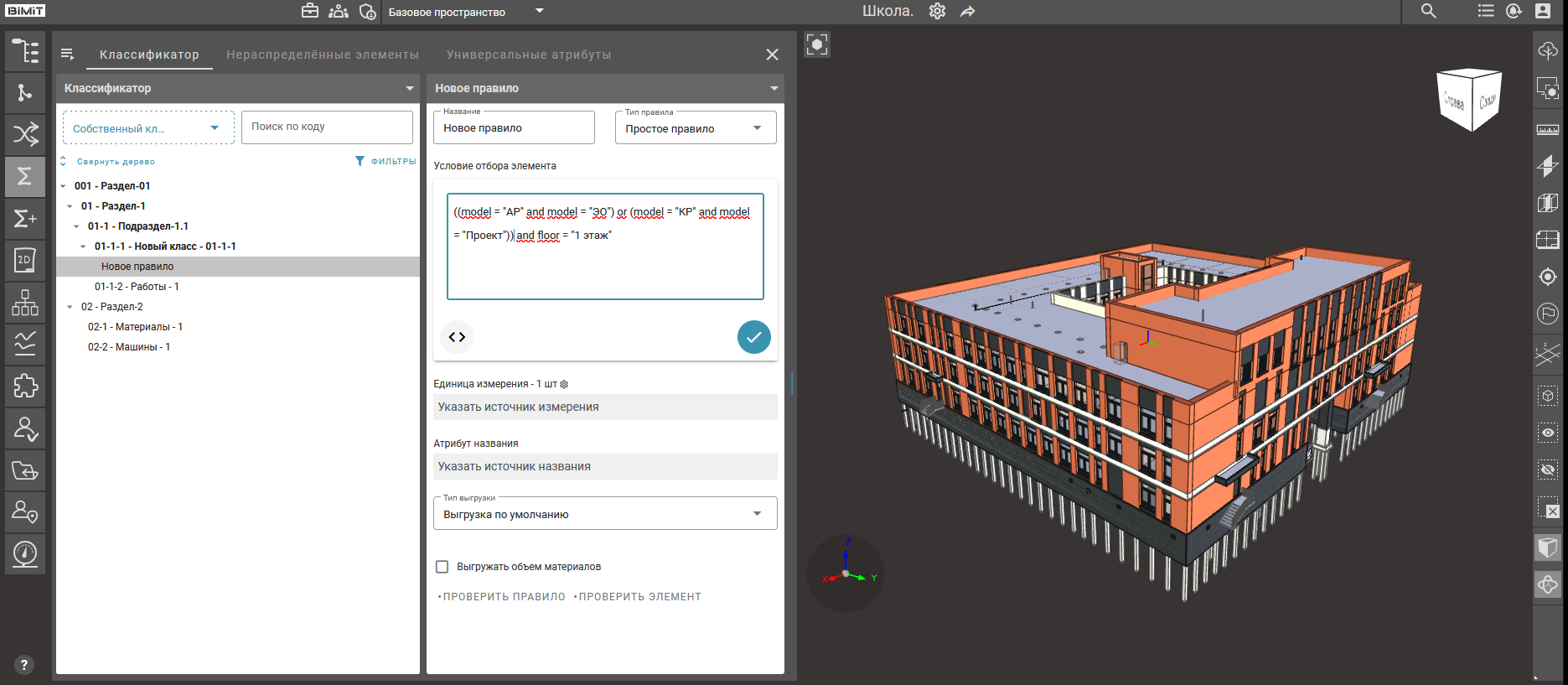The width and height of the screenshot is (1568, 685).
Task: Click the puzzle piece plugins sidebar icon
Action: pyautogui.click(x=25, y=386)
